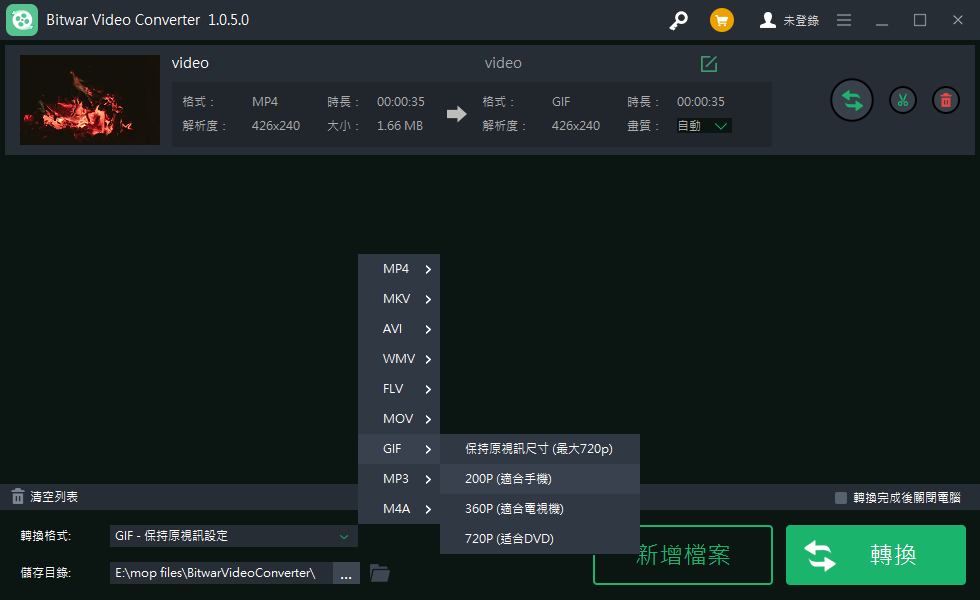The width and height of the screenshot is (980, 600).
Task: Open the hamburger main menu
Action: point(844,21)
